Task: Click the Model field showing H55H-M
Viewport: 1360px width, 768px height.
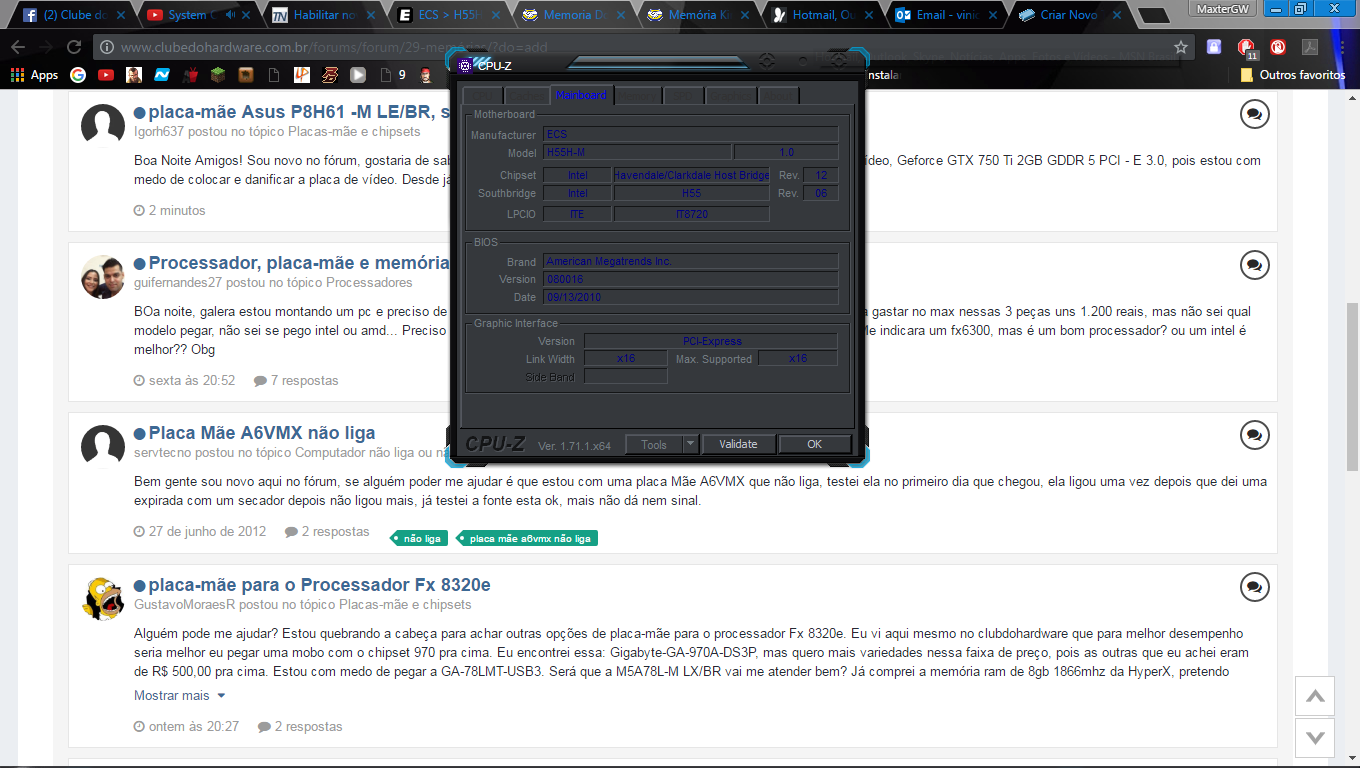Action: [637, 152]
